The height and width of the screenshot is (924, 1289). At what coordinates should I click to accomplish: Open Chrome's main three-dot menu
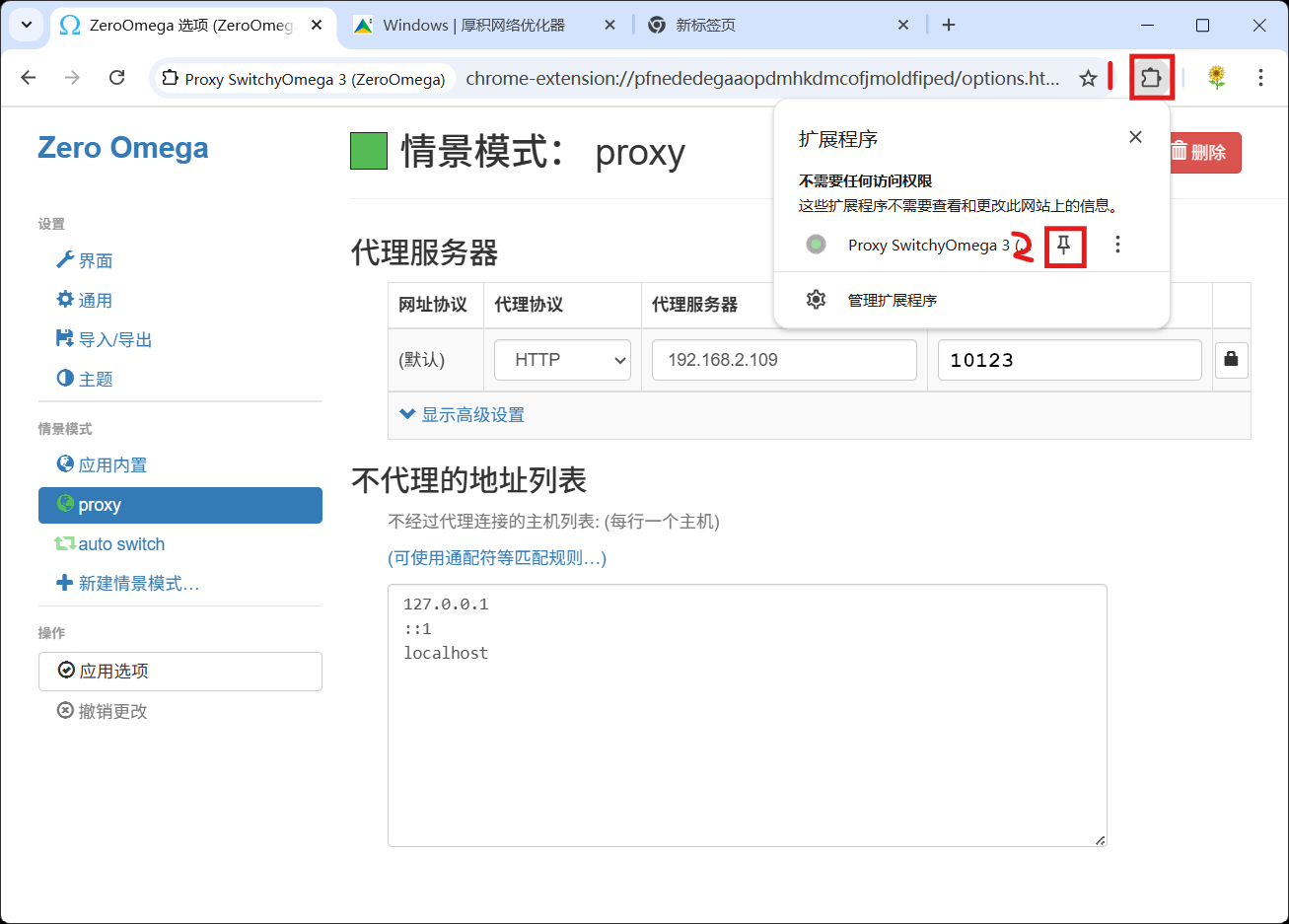(x=1261, y=77)
